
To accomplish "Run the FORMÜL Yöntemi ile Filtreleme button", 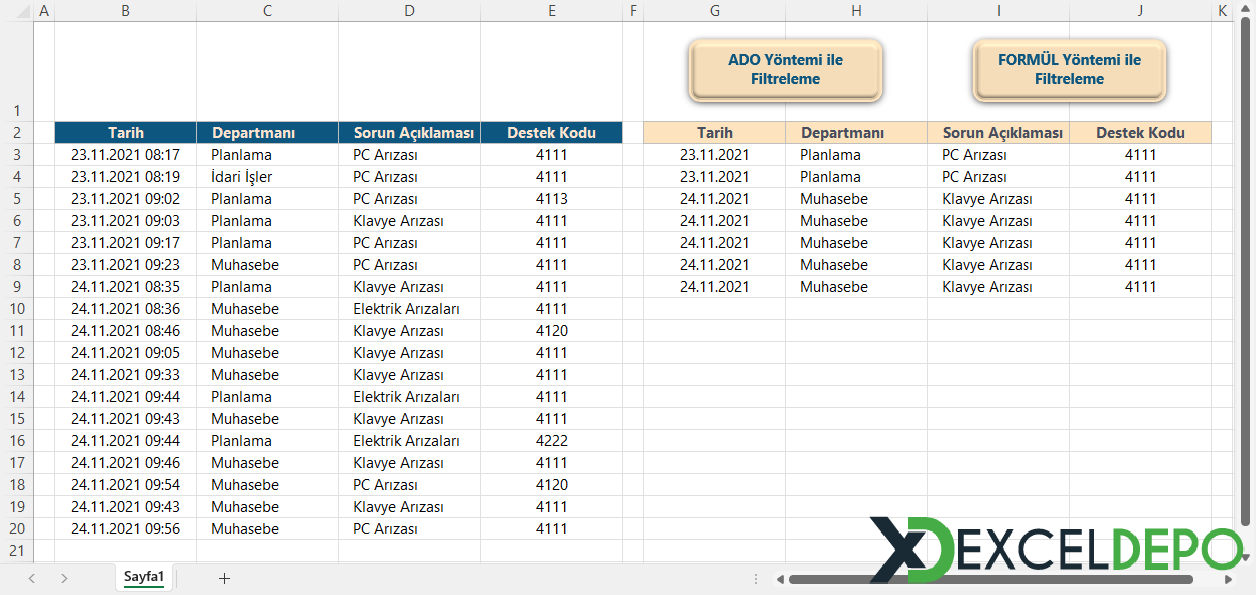I will pos(1069,70).
